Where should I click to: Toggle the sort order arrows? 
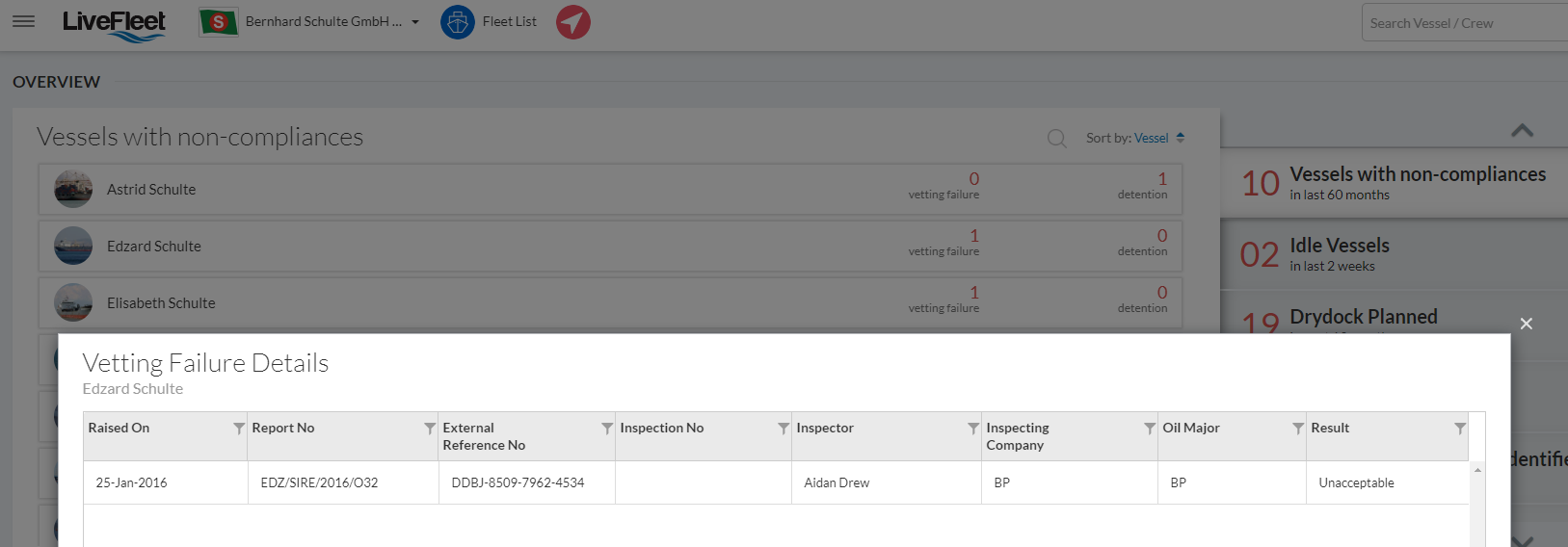coord(1181,138)
